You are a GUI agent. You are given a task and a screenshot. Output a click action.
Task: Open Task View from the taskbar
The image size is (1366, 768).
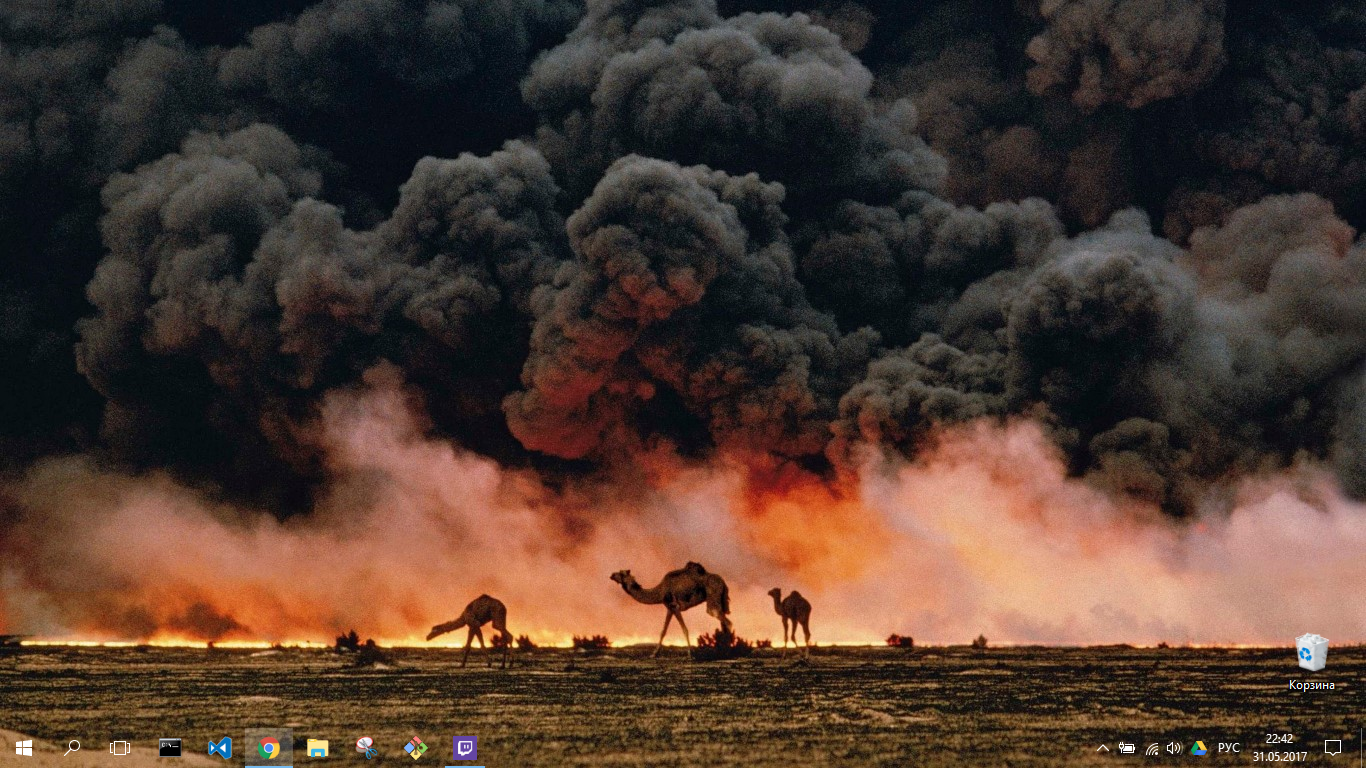point(120,747)
